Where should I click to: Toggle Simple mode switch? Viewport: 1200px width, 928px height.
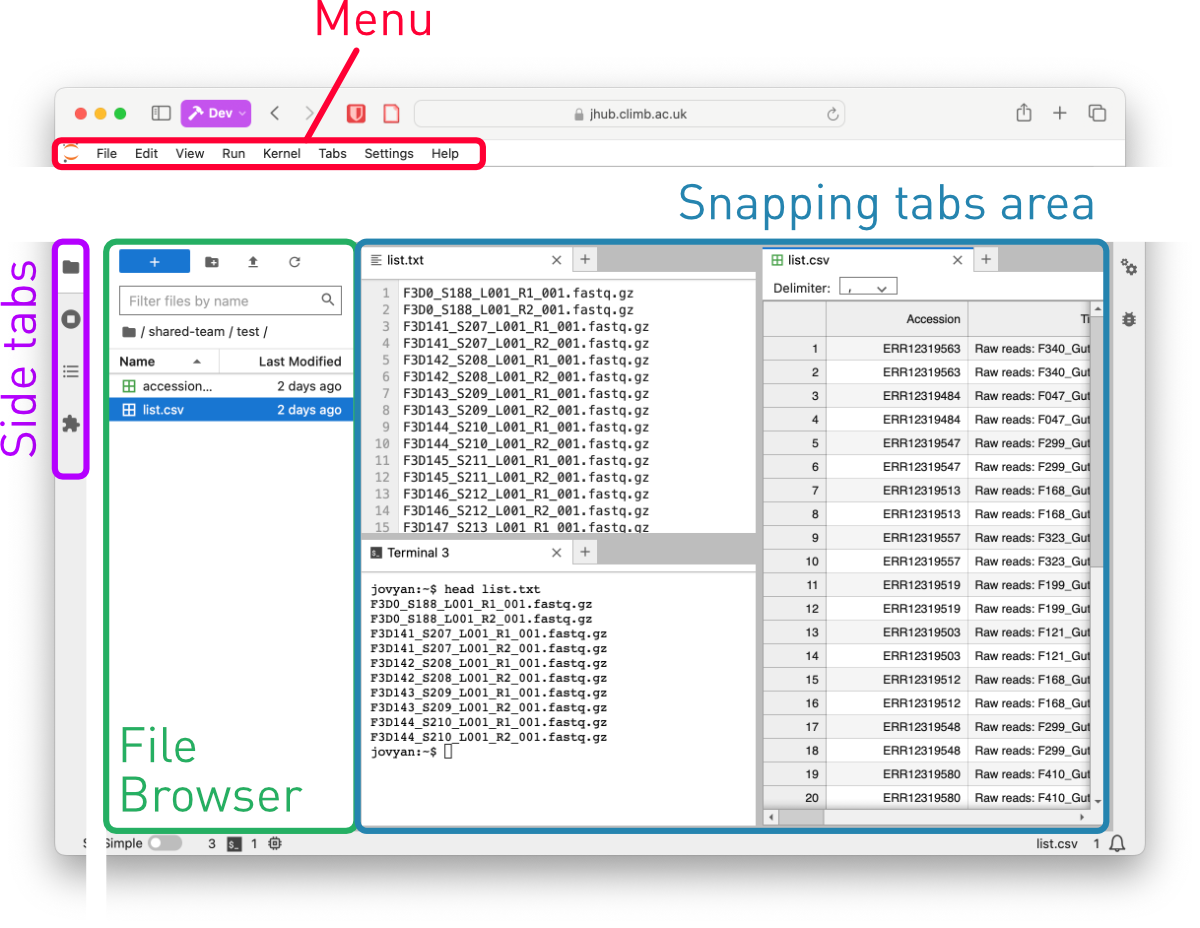(165, 843)
